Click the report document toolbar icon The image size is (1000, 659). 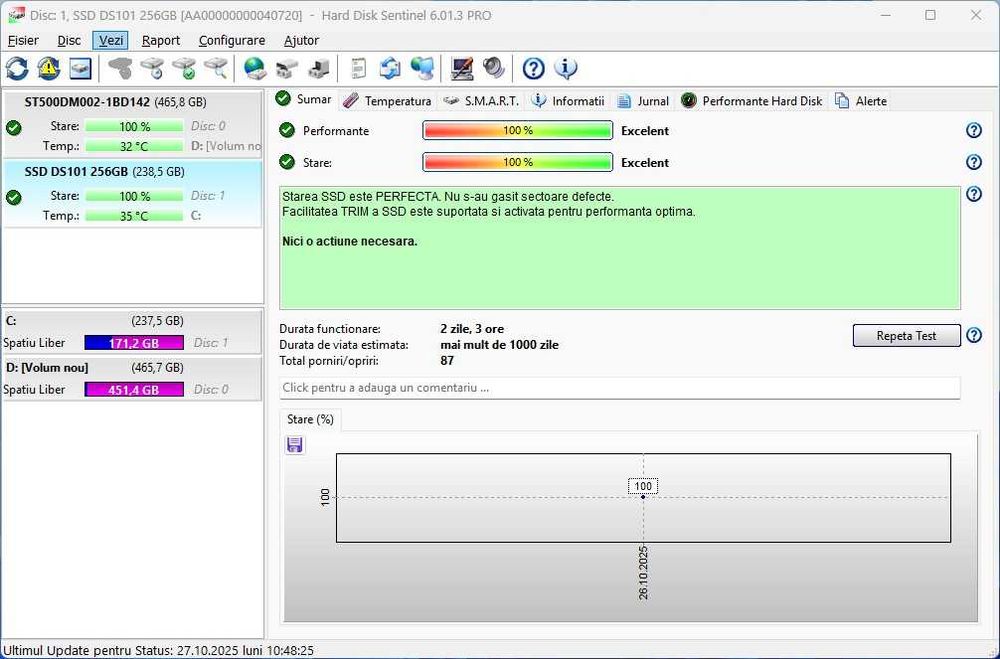(x=358, y=68)
